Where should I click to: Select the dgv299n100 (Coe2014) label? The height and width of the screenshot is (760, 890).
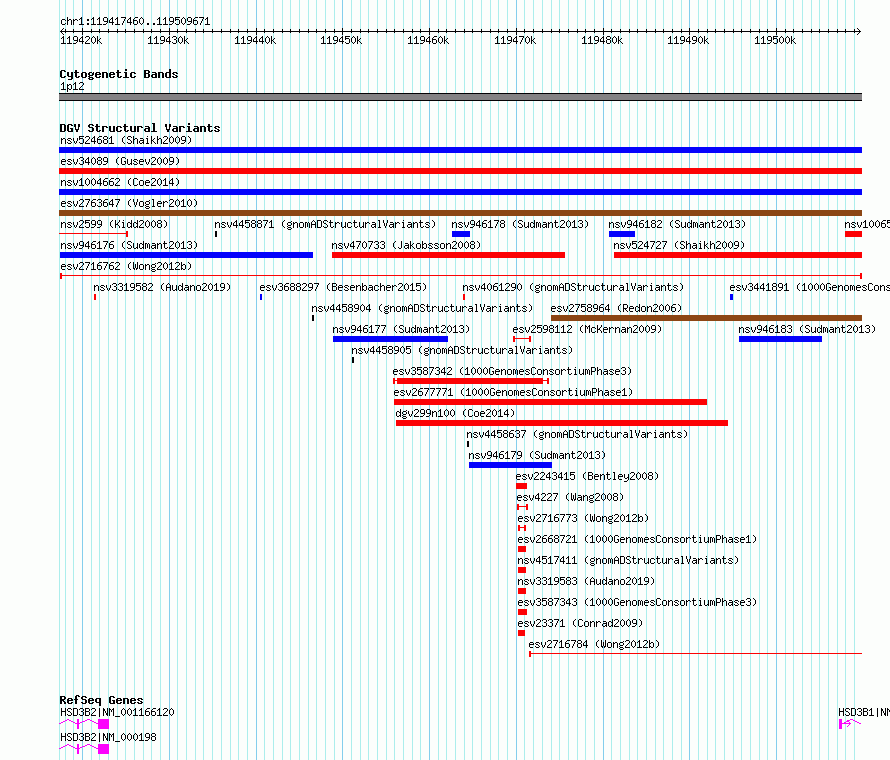click(455, 413)
